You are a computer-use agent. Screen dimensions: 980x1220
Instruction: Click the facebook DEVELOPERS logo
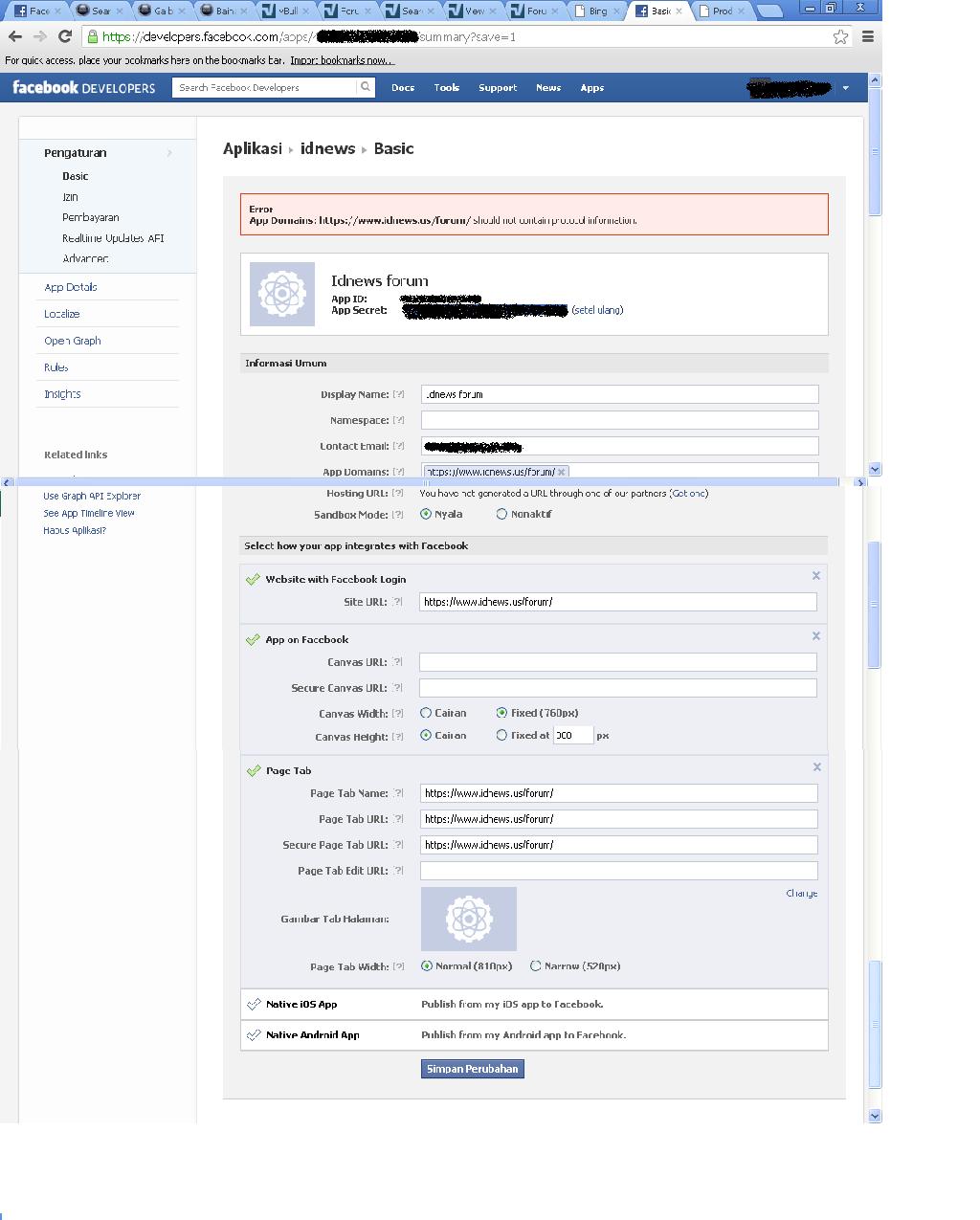click(x=83, y=87)
